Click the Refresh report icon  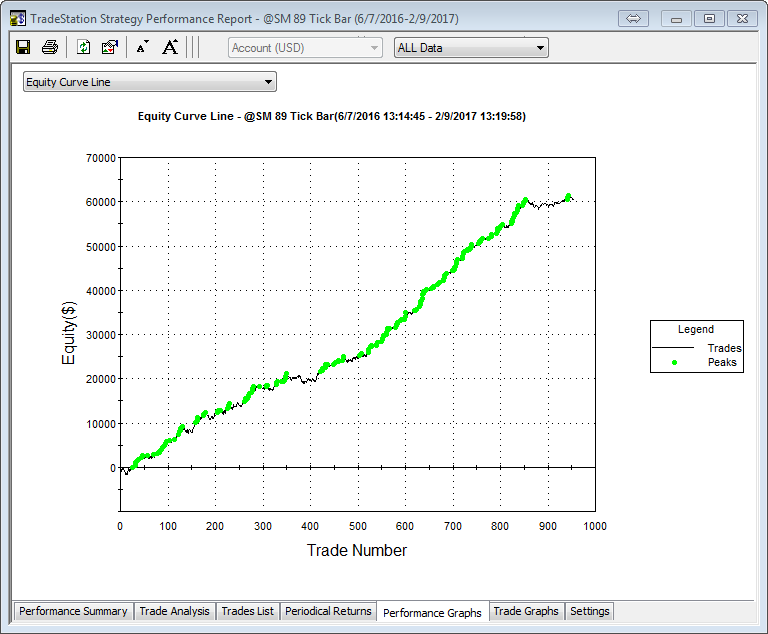tap(84, 47)
